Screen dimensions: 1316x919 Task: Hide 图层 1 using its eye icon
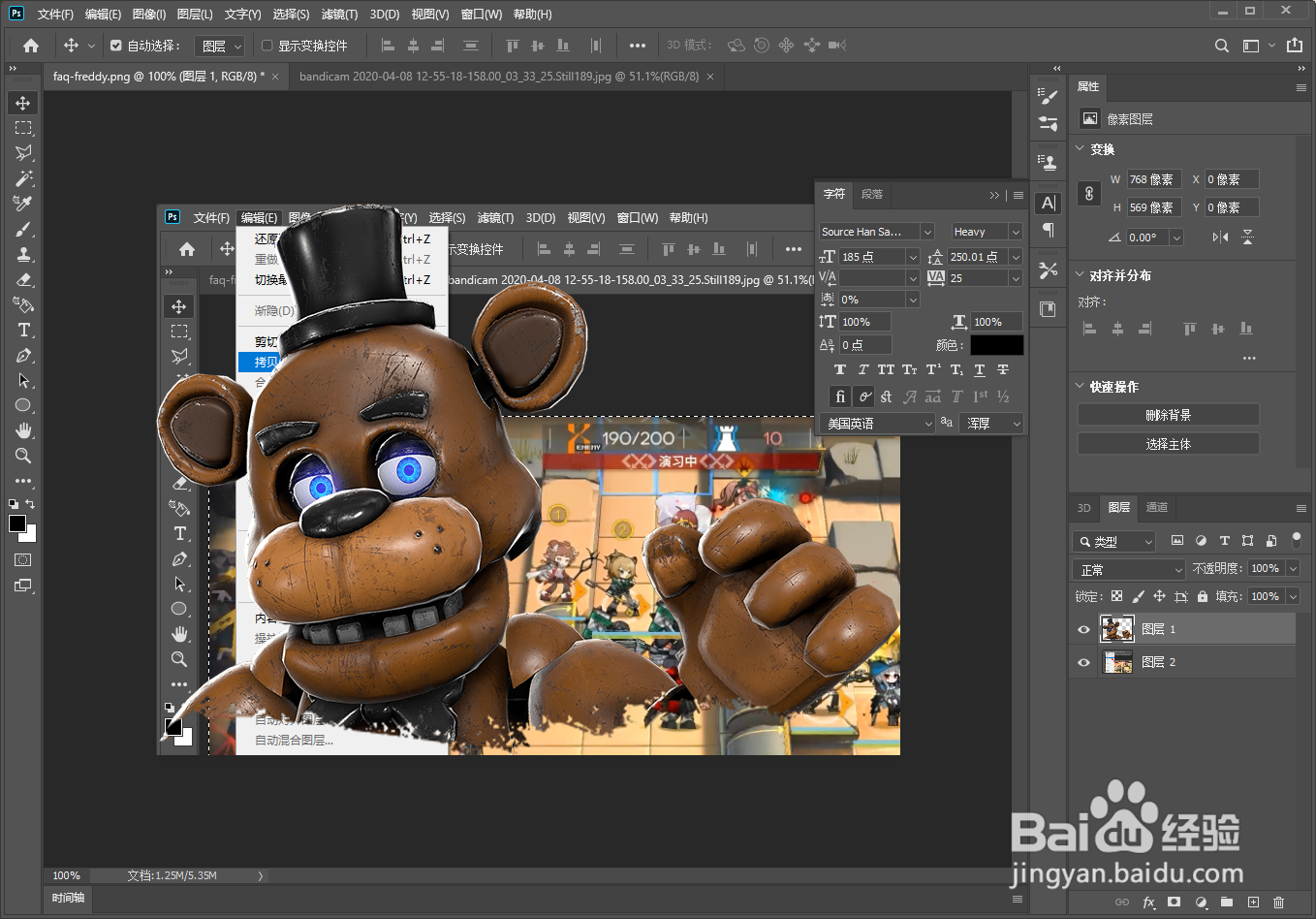[1083, 629]
